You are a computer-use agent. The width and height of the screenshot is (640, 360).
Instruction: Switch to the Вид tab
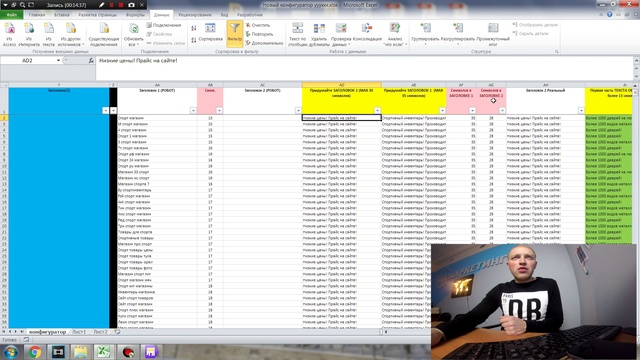[224, 15]
